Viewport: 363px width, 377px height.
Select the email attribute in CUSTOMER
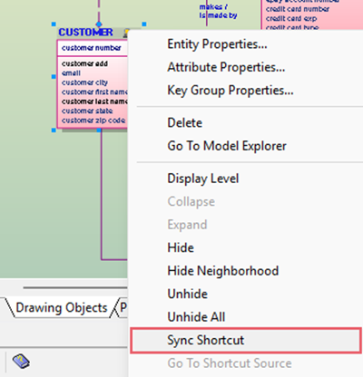71,73
